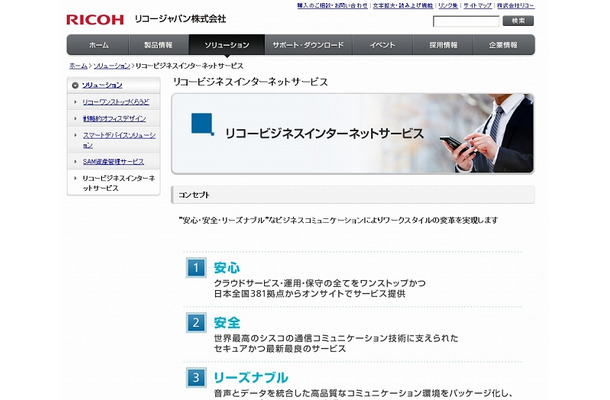Open the 製品情報 navigation tab
This screenshot has height=400, width=610.
pos(159,45)
